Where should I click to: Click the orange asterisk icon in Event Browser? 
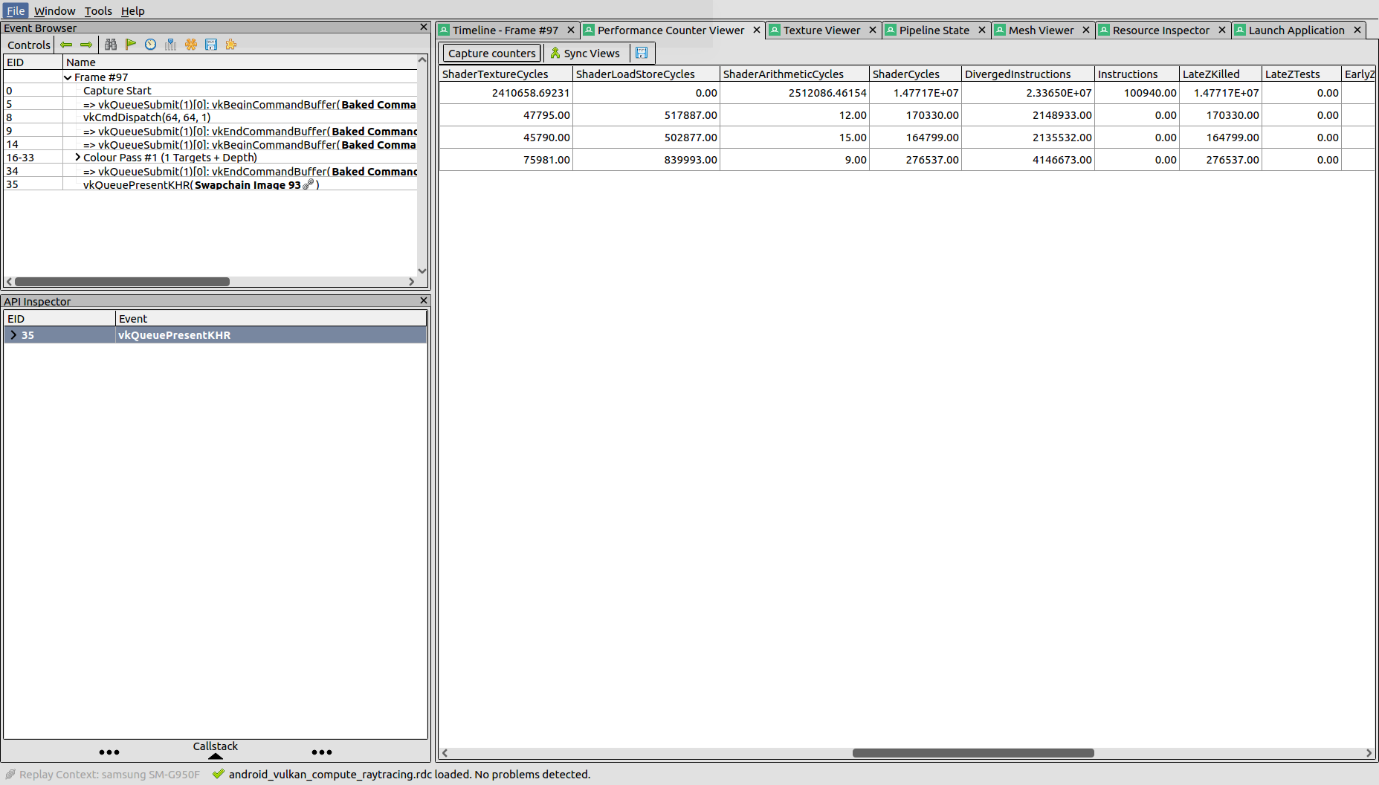tap(191, 45)
